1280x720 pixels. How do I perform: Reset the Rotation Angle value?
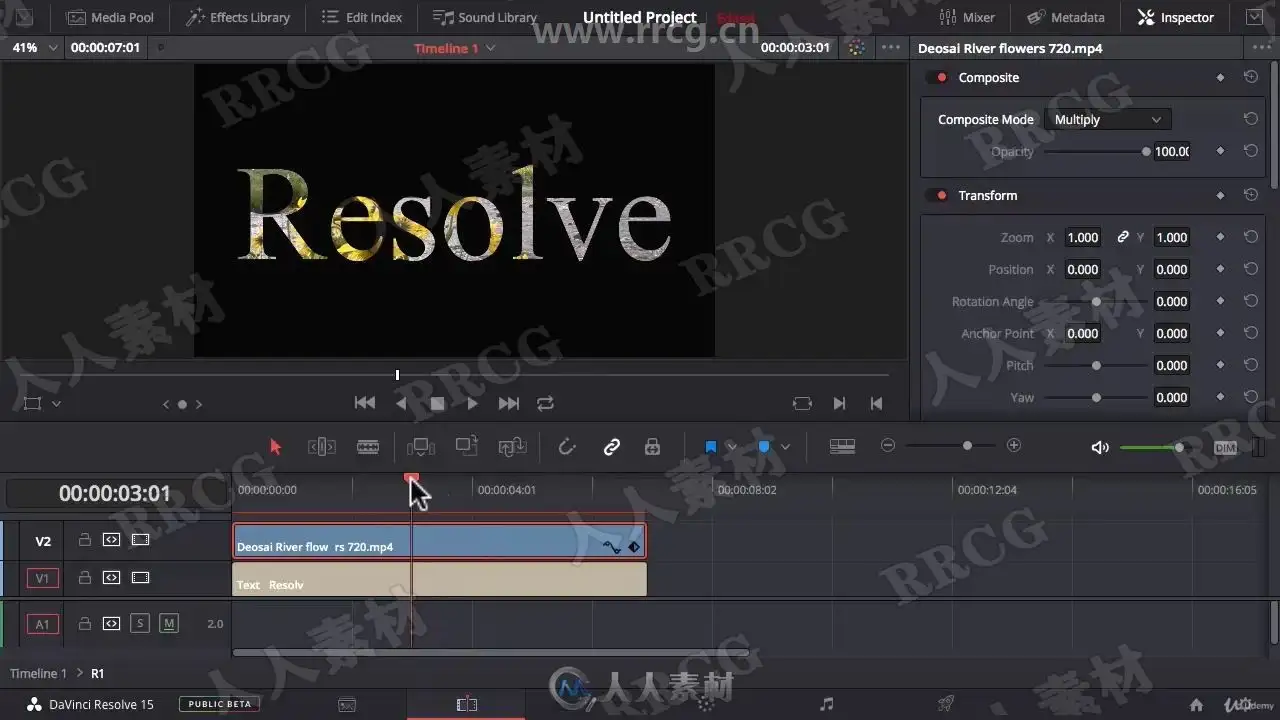coord(1250,301)
